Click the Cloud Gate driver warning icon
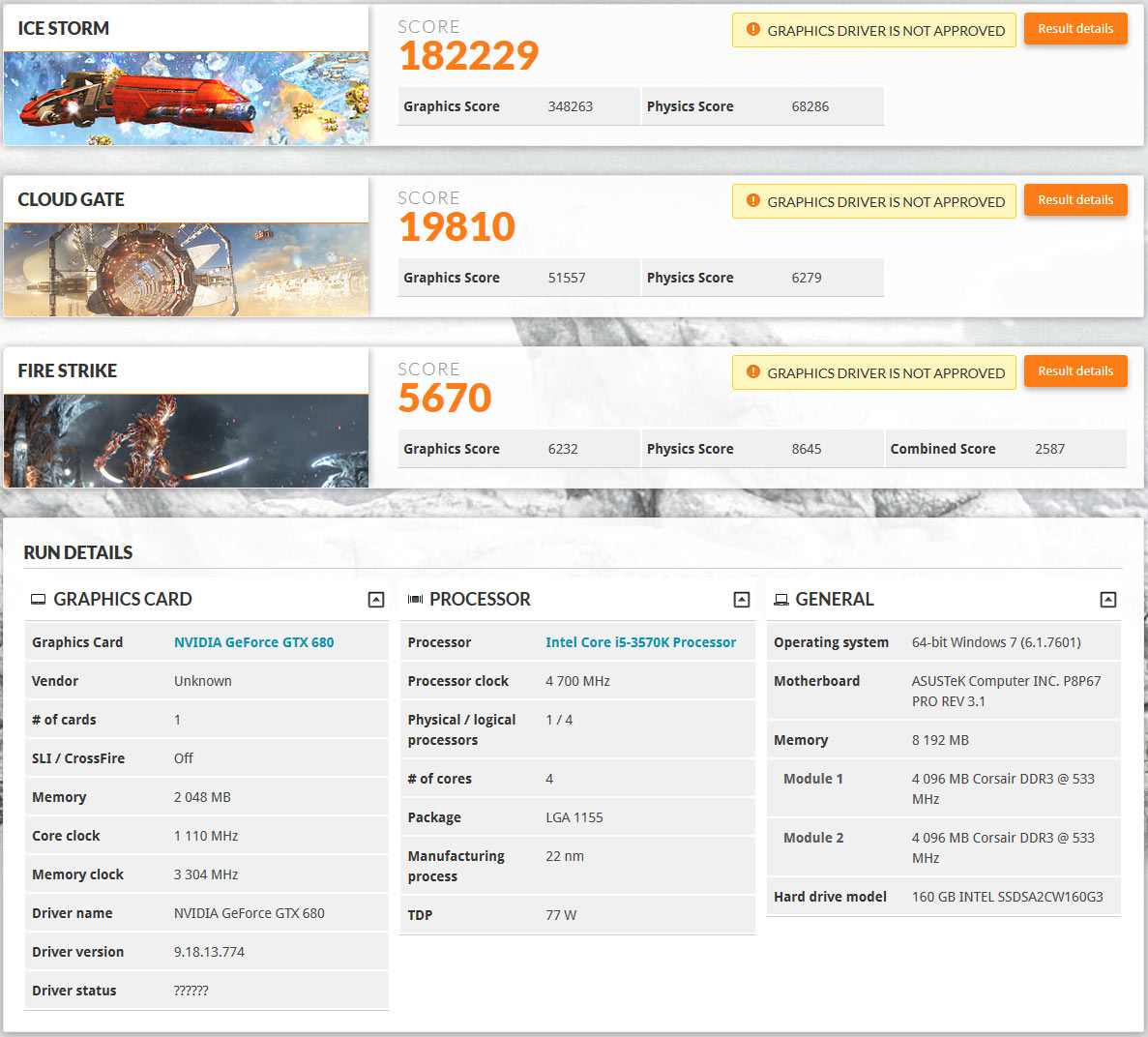Image resolution: width=1148 pixels, height=1037 pixels. [x=753, y=201]
